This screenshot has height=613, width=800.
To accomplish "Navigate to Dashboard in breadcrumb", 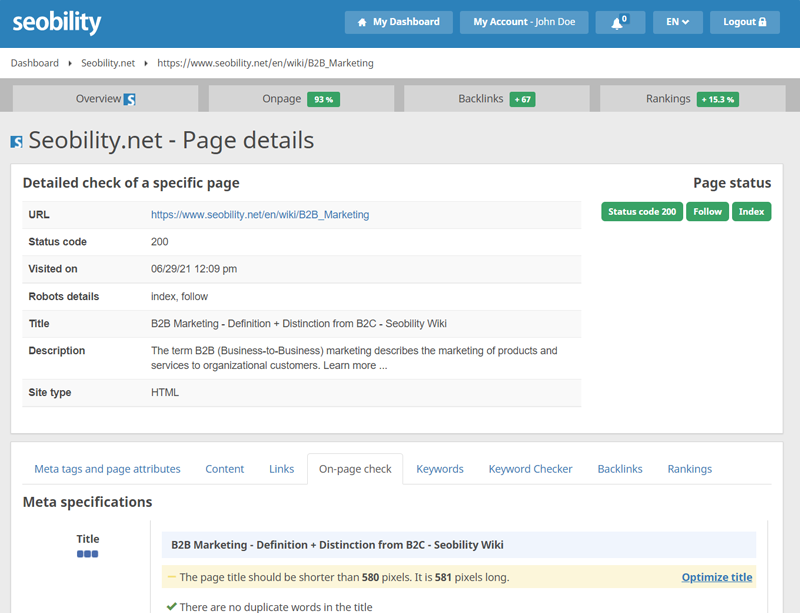I will click(35, 63).
